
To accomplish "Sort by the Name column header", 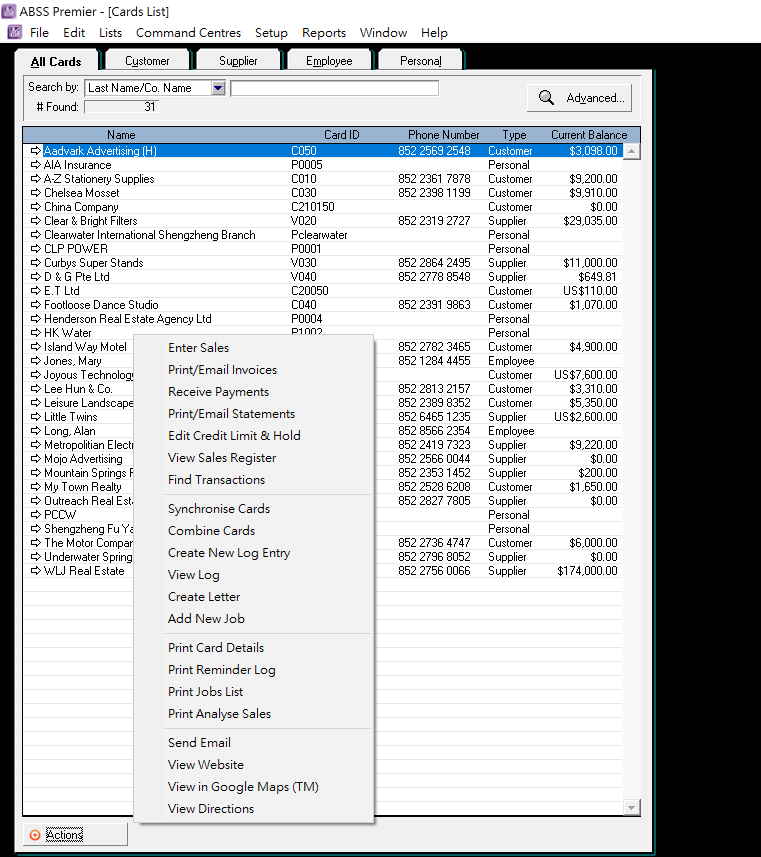I will click(x=121, y=135).
